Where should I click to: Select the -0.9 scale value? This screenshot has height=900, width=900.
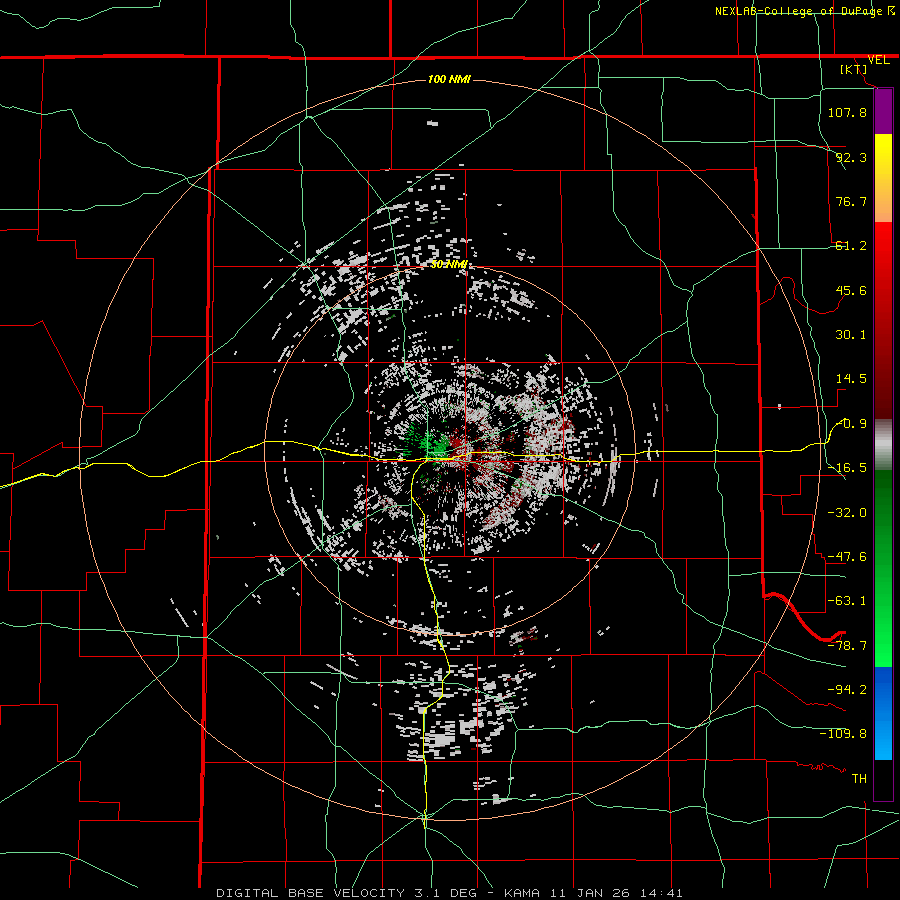pyautogui.click(x=852, y=424)
